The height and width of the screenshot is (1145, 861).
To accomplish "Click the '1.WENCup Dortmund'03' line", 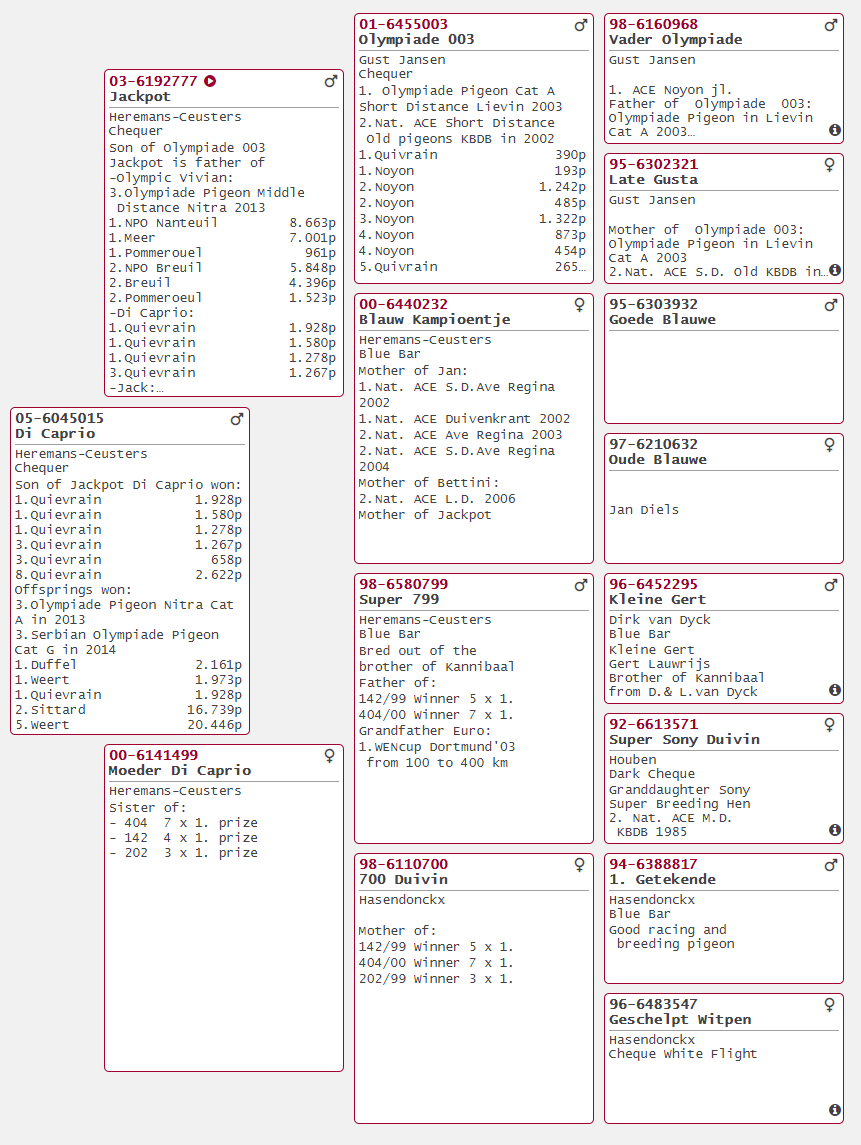I will click(437, 747).
